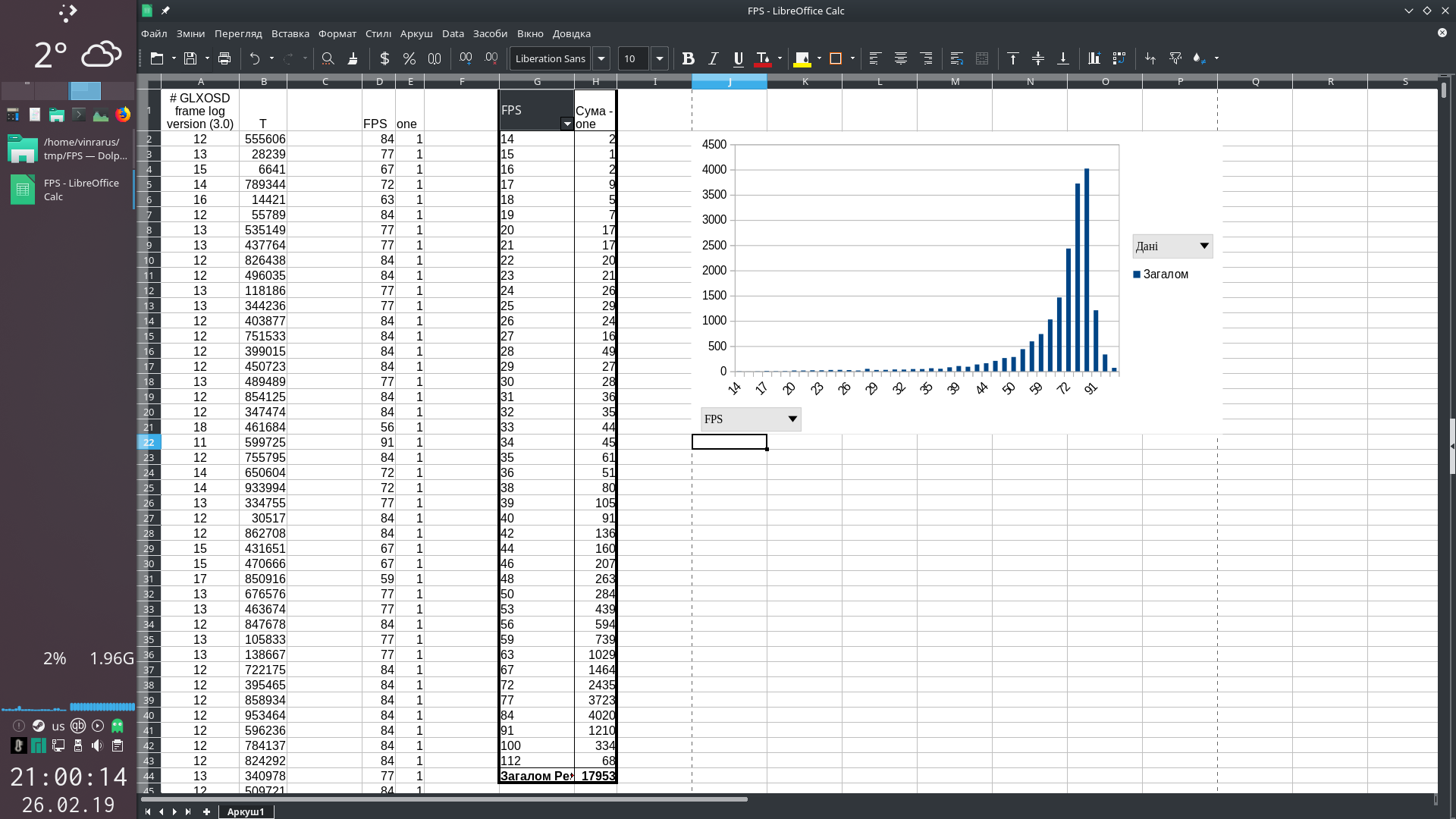Click the Clone formatting paintbrush icon

pyautogui.click(x=353, y=58)
